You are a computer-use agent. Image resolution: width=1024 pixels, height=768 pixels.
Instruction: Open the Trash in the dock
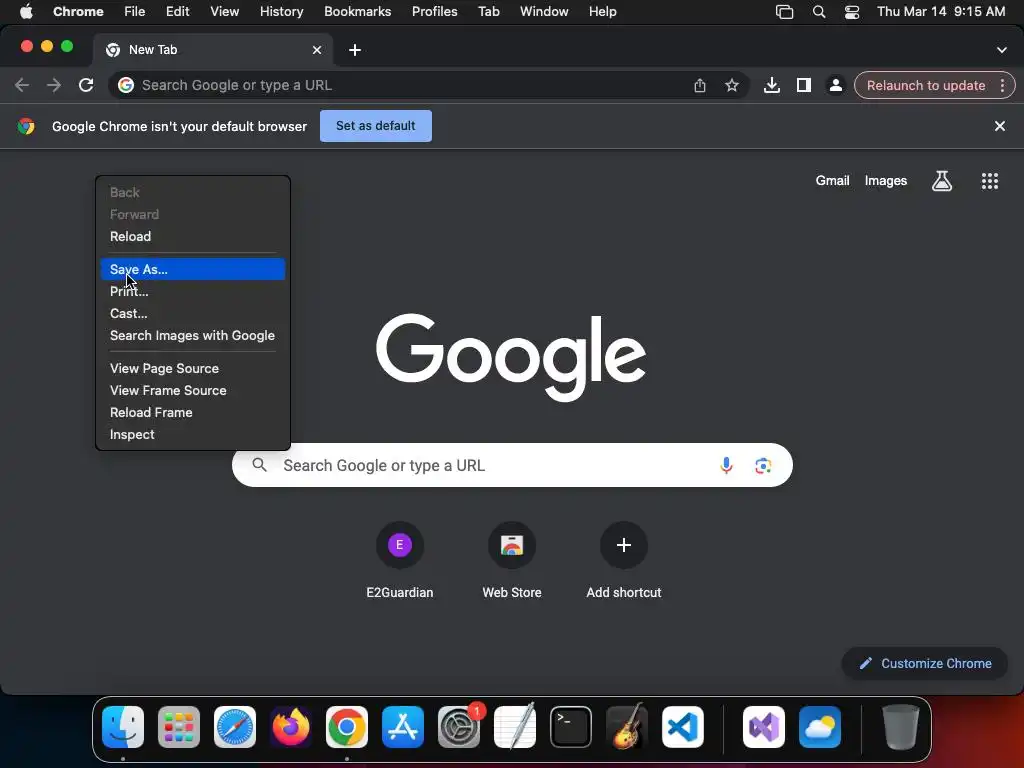[901, 727]
